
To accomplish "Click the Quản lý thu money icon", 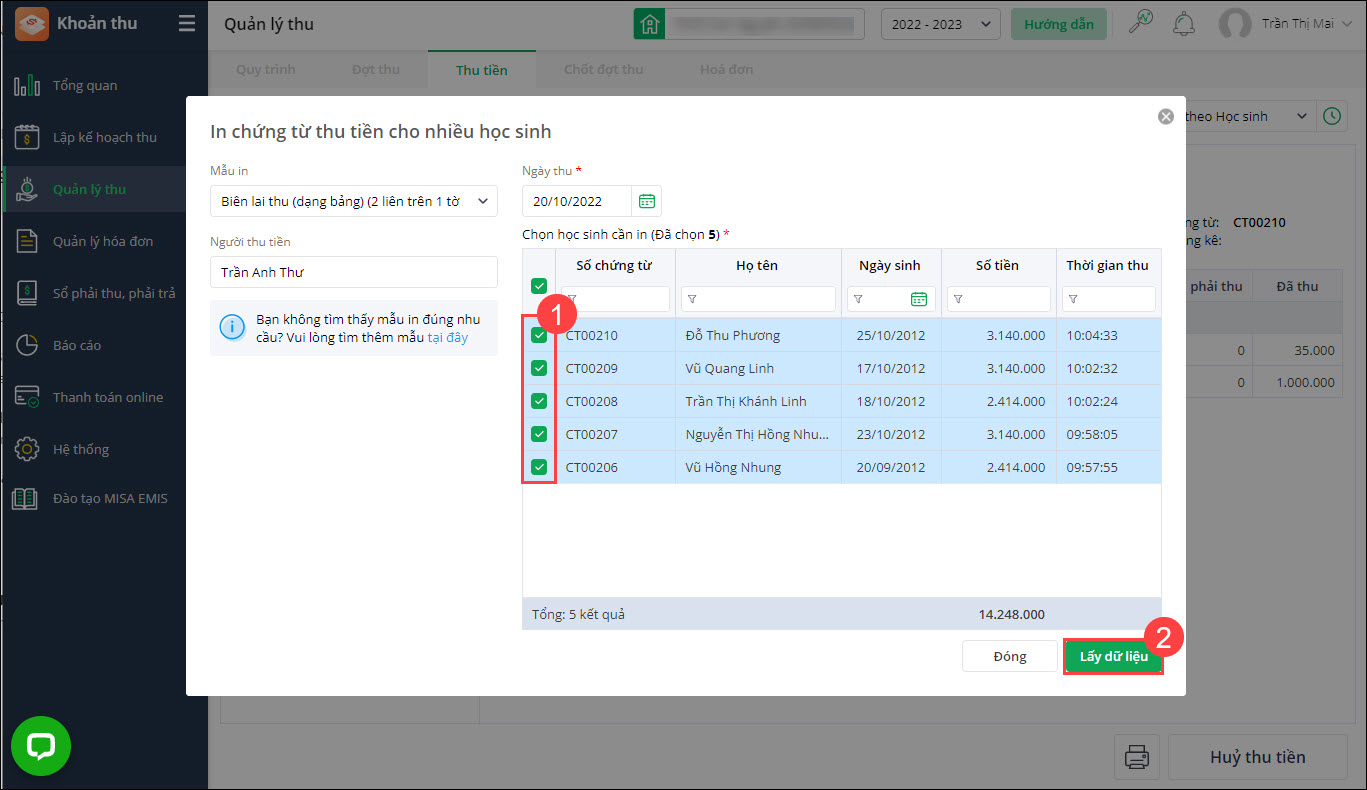I will [x=27, y=189].
